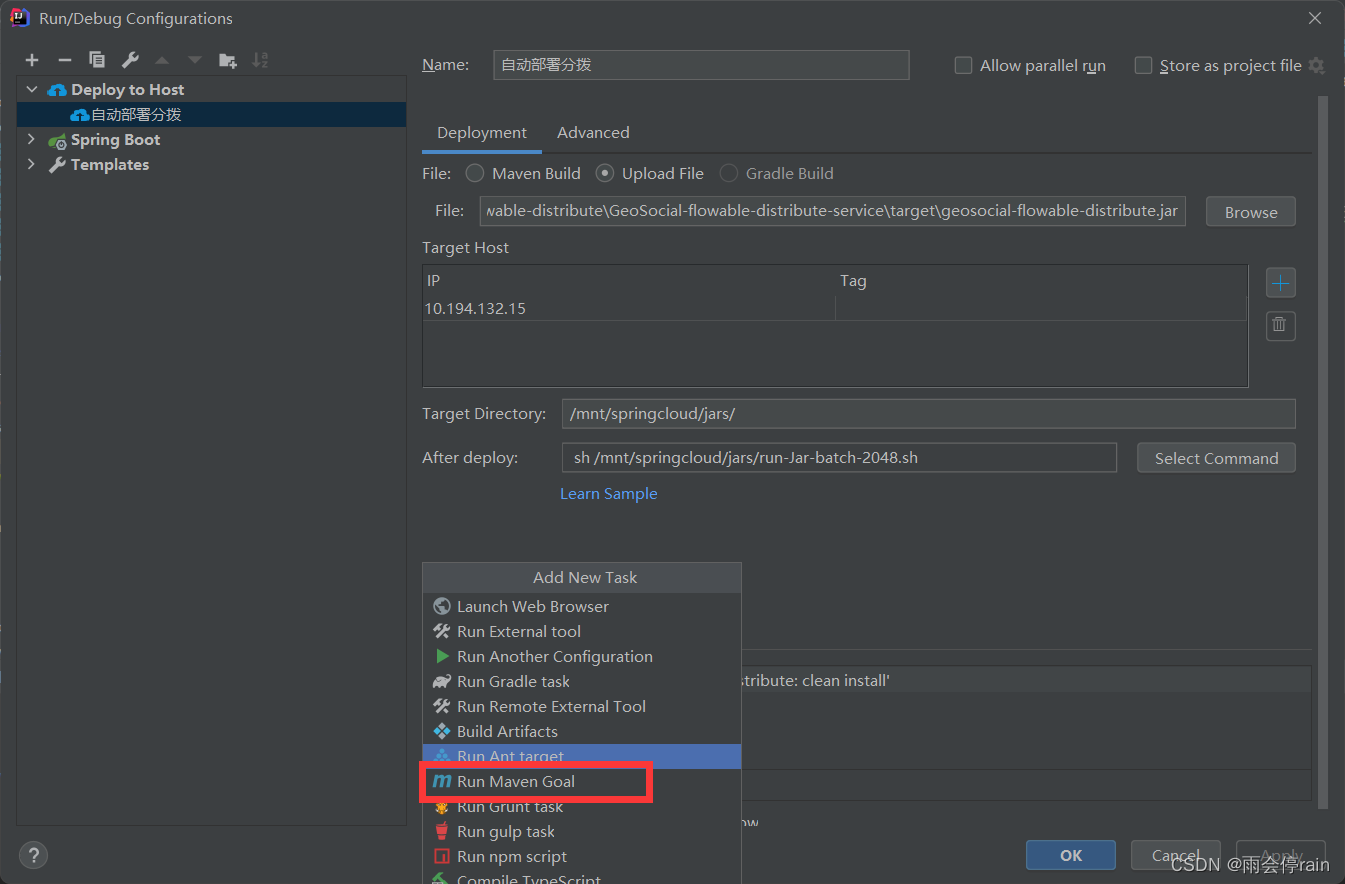
Task: Expand the Templates tree node
Action: pyautogui.click(x=31, y=164)
